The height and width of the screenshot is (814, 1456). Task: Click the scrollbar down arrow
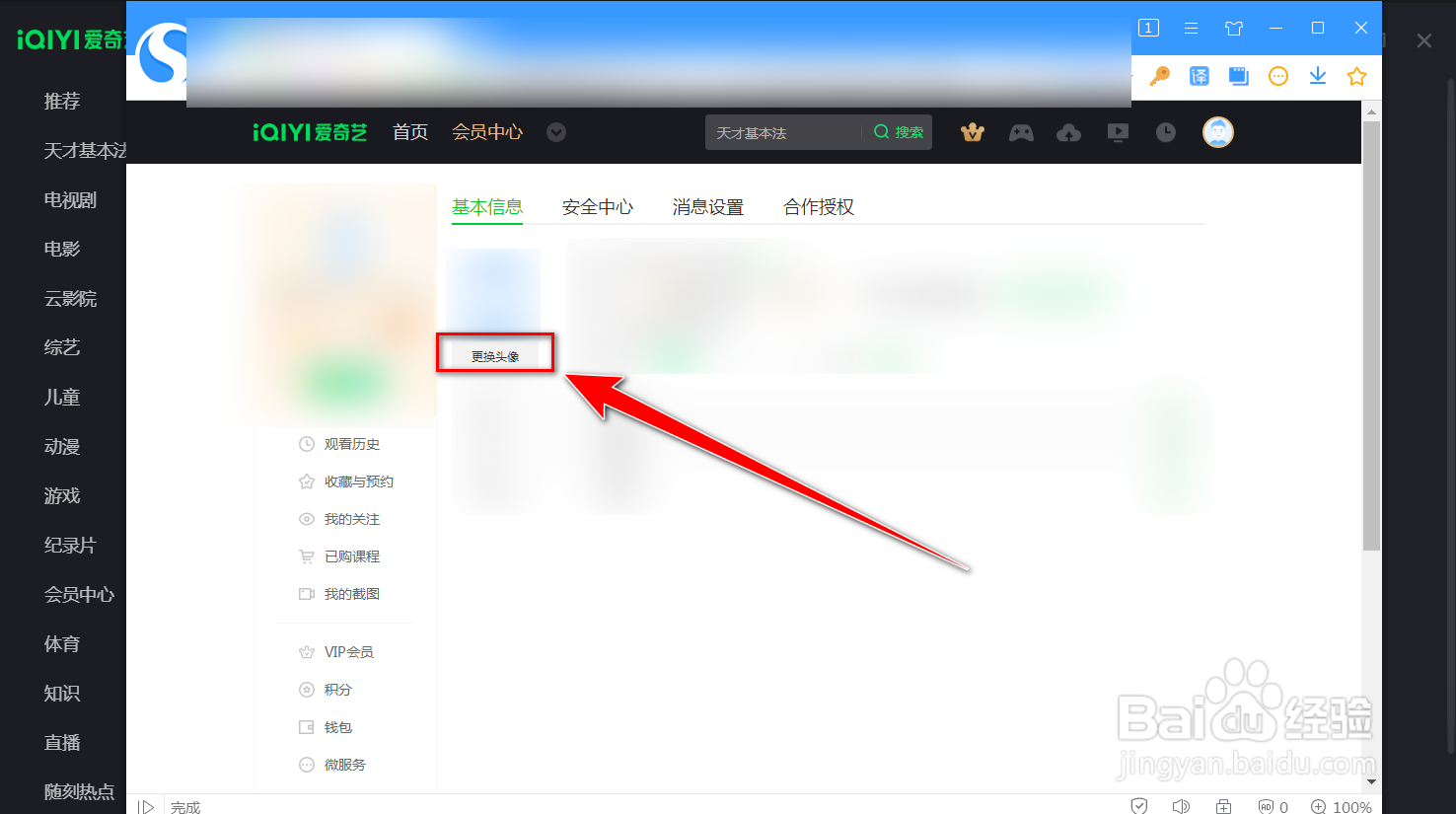[1371, 782]
